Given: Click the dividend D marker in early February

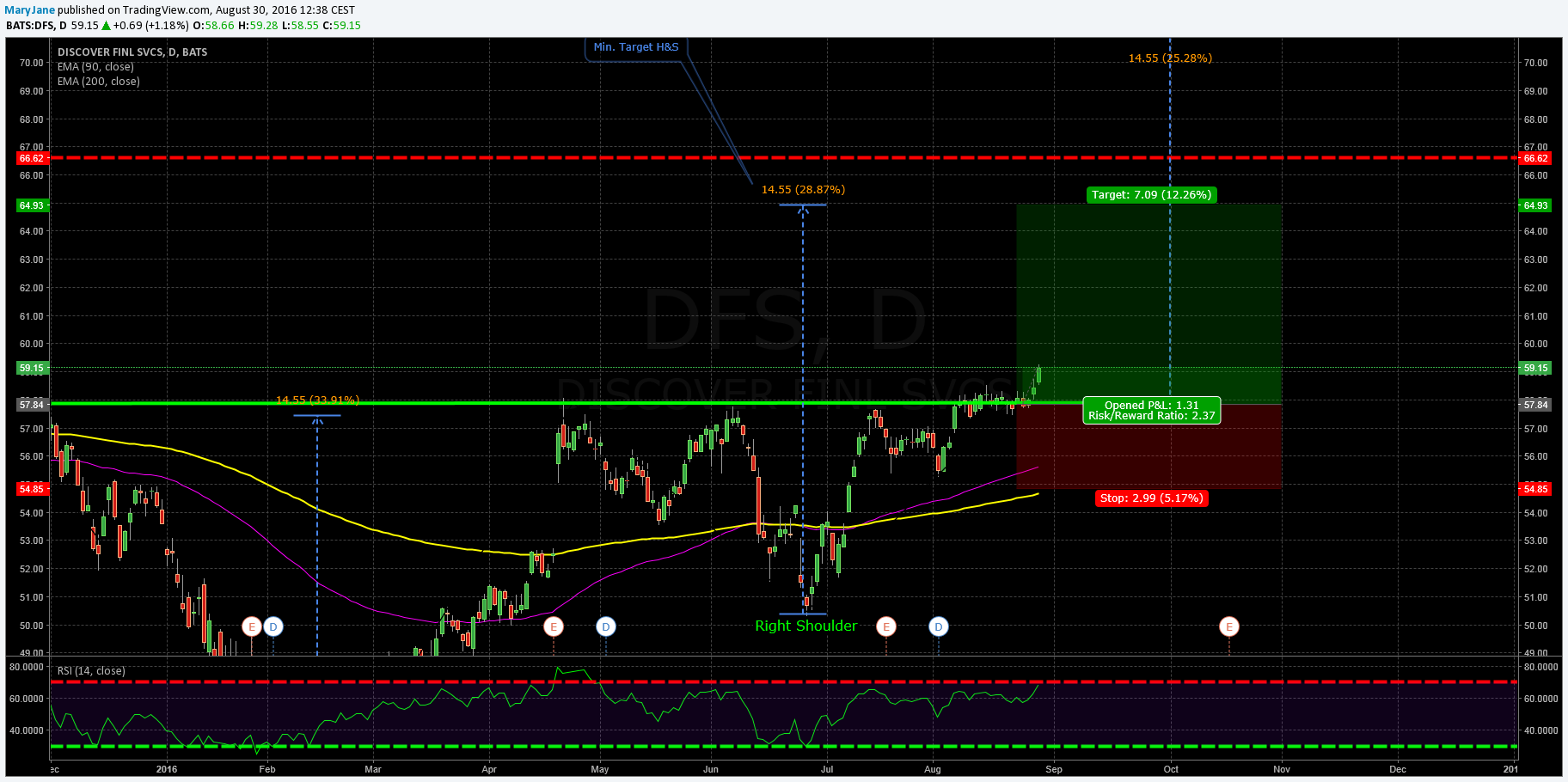Looking at the screenshot, I should [273, 626].
